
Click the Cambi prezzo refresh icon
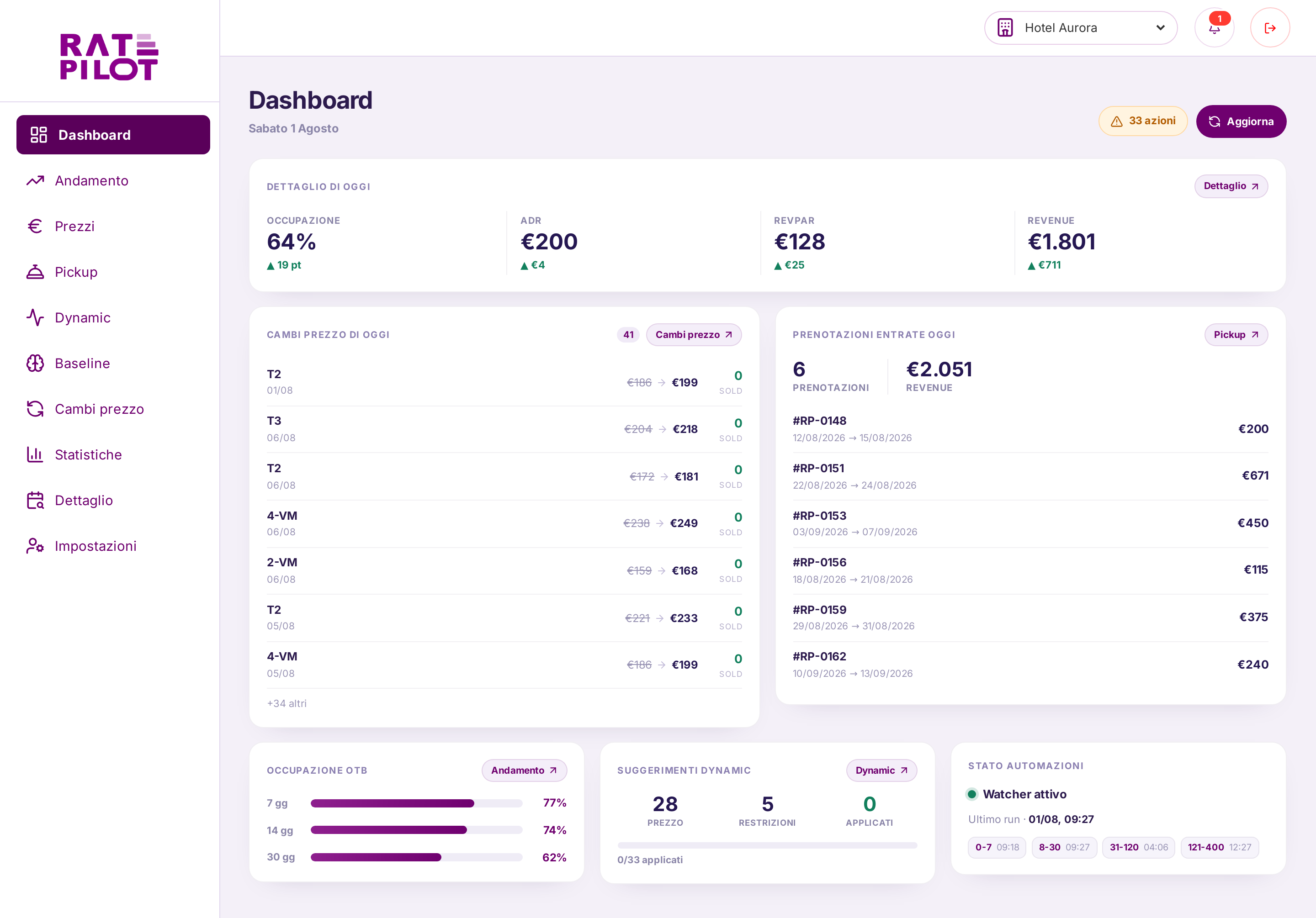(x=35, y=409)
